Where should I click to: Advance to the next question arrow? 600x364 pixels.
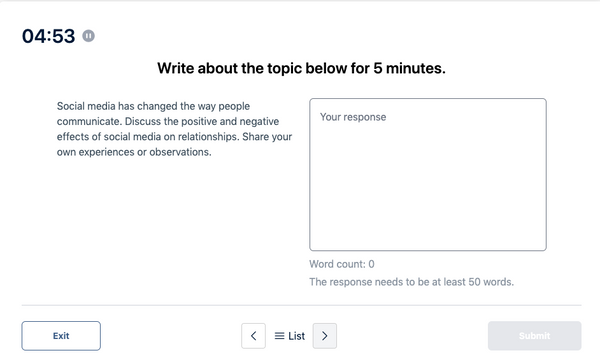[324, 336]
